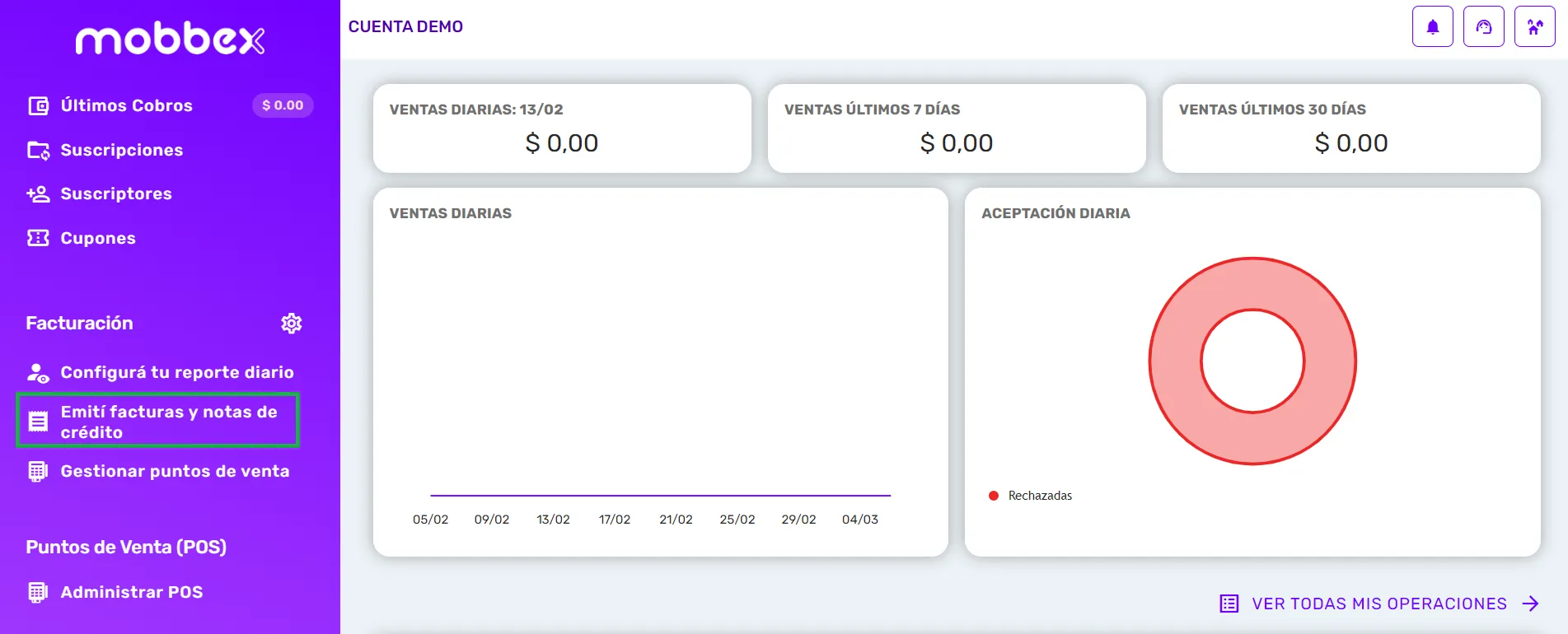
Task: Open Últimos Cobros menu item
Action: point(126,105)
